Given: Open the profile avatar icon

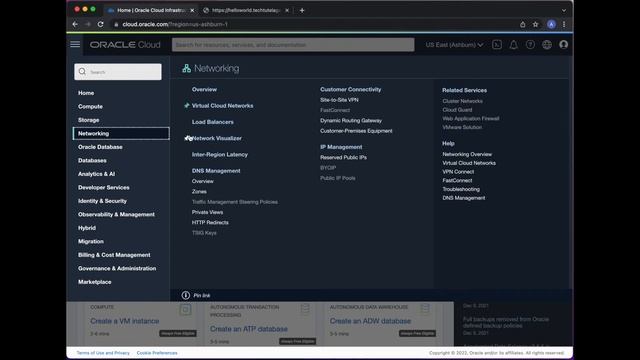Looking at the screenshot, I should tap(564, 44).
